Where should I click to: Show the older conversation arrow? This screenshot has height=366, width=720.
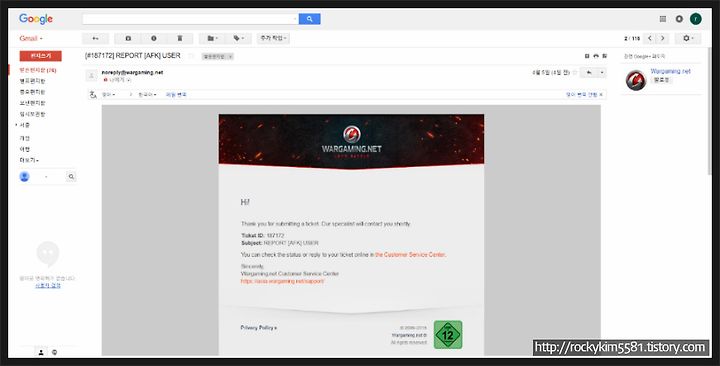(x=662, y=39)
